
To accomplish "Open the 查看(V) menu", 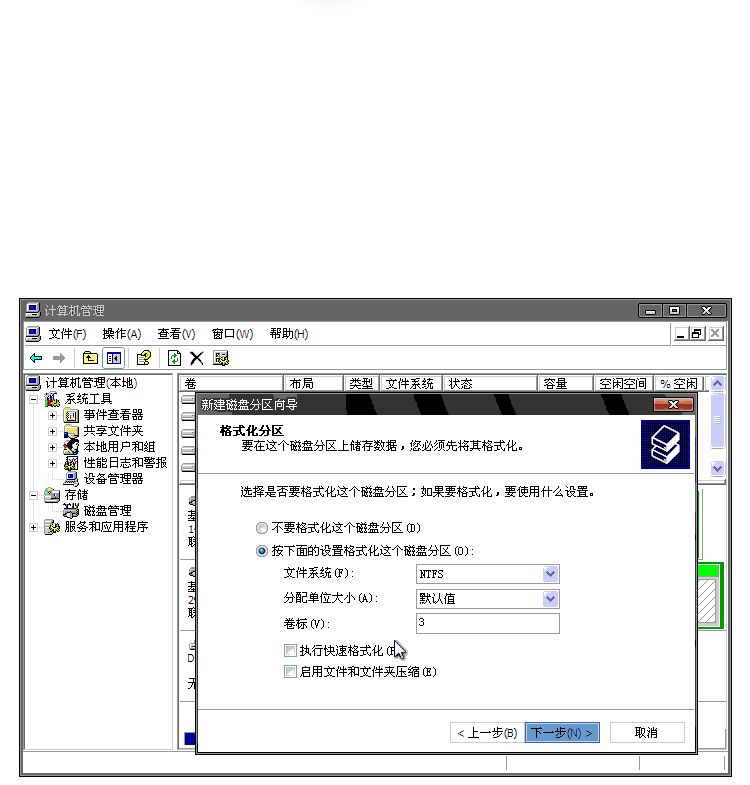I will pos(176,334).
